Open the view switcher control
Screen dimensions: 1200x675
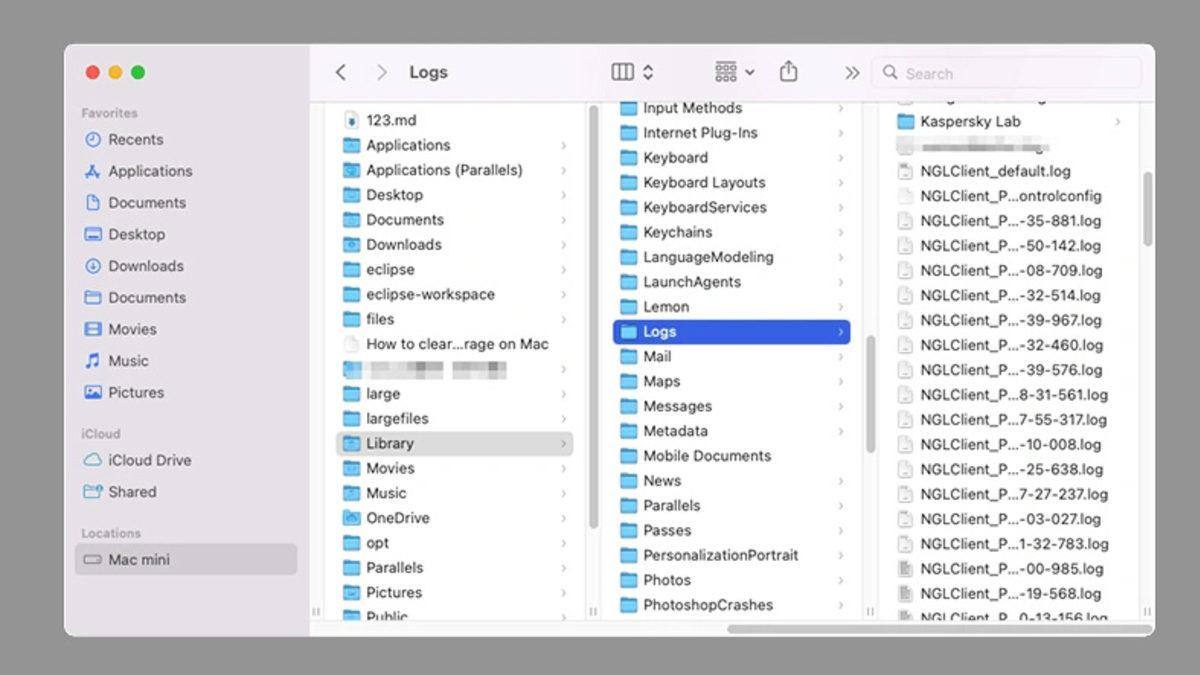[x=629, y=71]
